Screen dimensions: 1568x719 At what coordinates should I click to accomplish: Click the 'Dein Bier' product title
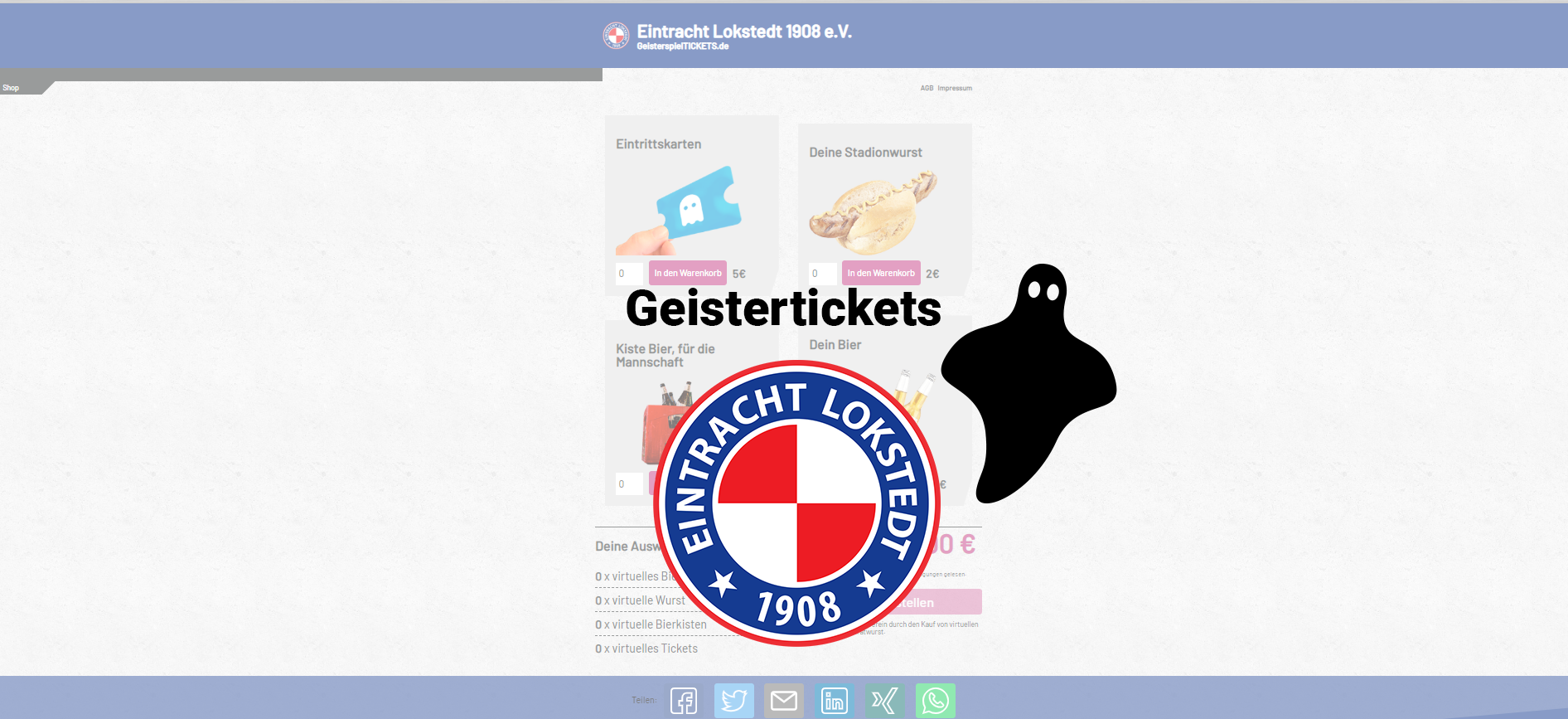pos(835,345)
